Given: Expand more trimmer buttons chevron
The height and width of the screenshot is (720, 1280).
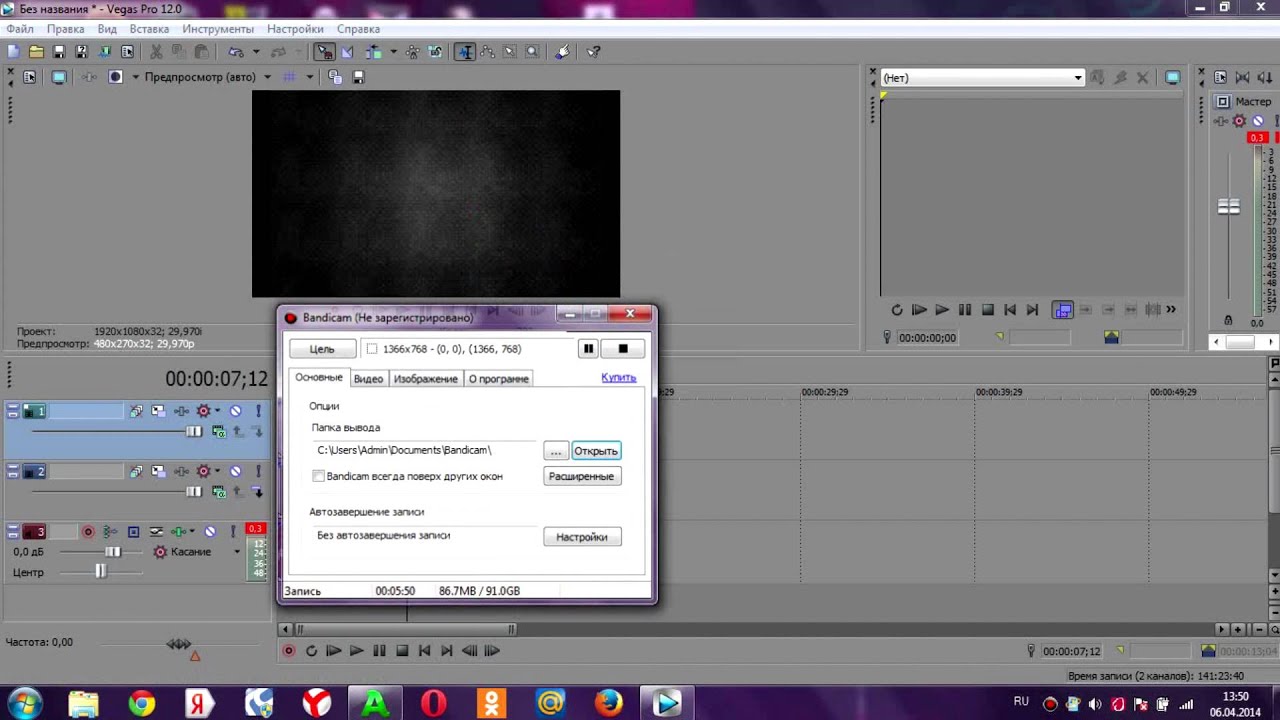Looking at the screenshot, I should (1171, 310).
